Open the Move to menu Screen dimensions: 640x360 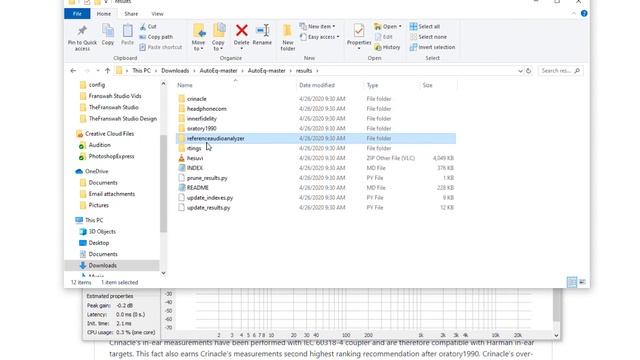[x=198, y=38]
